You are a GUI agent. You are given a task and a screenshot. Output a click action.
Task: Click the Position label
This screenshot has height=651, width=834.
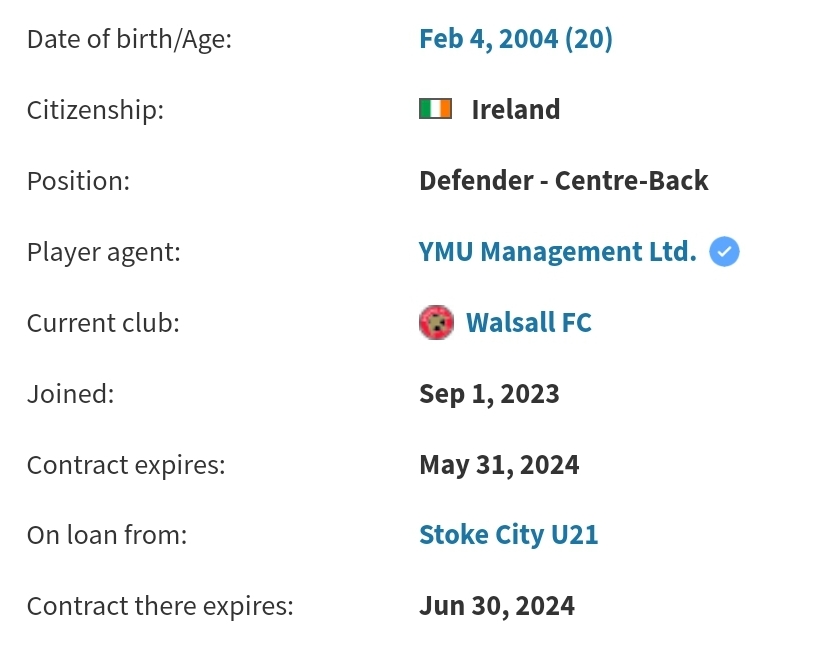click(78, 181)
